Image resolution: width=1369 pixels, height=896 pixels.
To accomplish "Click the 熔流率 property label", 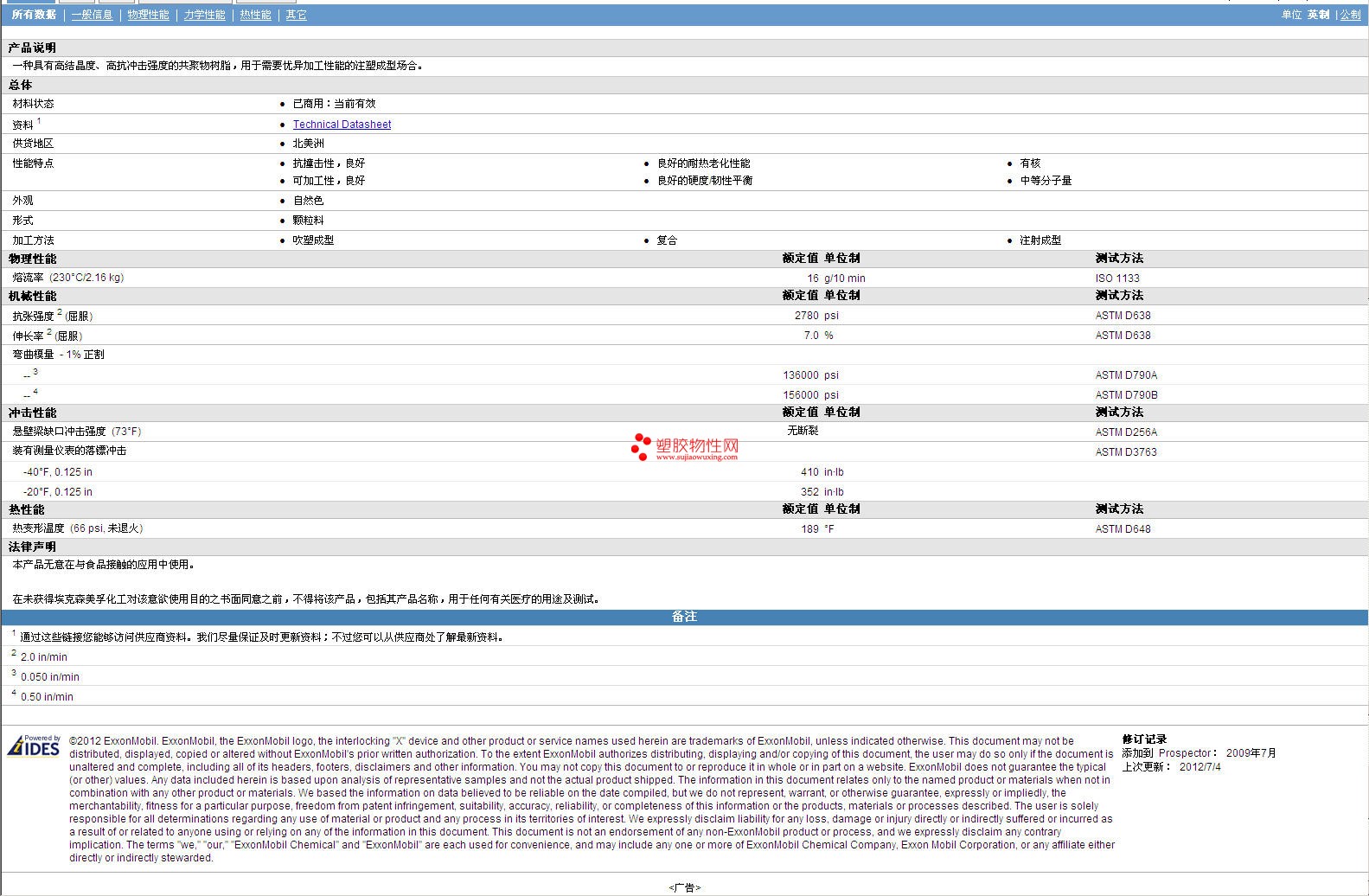I will pyautogui.click(x=28, y=278).
